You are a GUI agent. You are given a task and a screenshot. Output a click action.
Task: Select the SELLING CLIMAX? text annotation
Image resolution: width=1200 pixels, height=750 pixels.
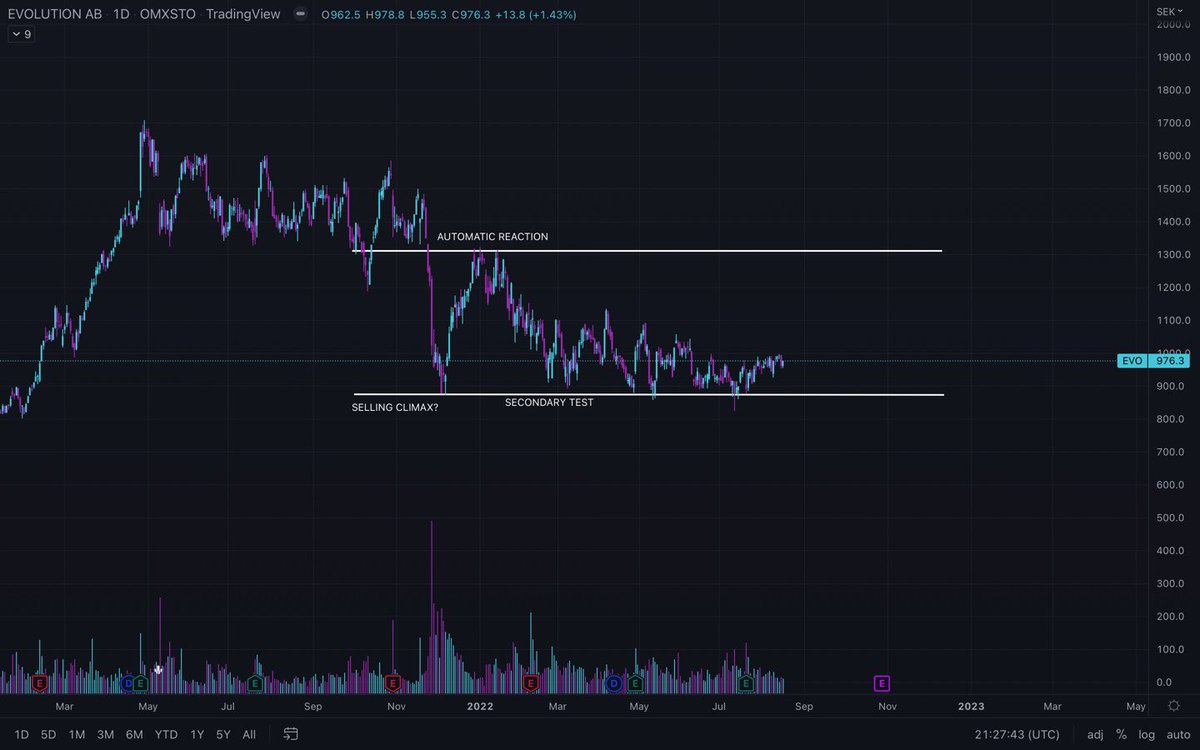click(x=395, y=408)
